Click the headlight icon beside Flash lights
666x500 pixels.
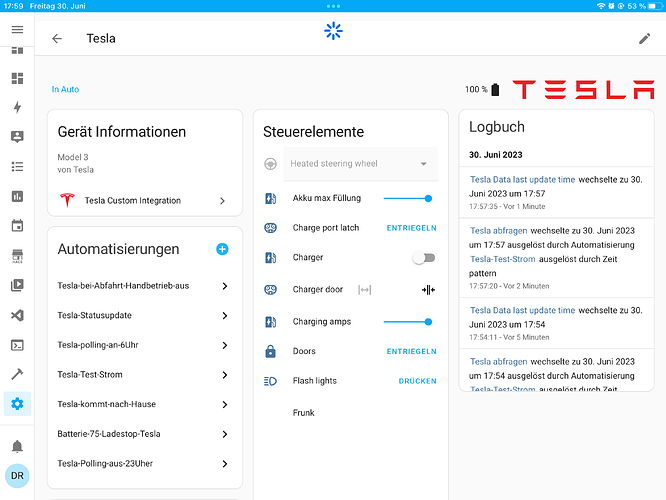[271, 381]
